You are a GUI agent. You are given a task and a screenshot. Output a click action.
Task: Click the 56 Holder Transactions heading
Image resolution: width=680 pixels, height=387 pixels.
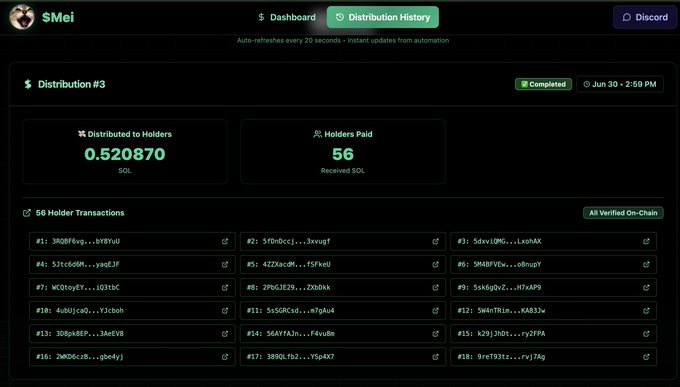click(80, 213)
